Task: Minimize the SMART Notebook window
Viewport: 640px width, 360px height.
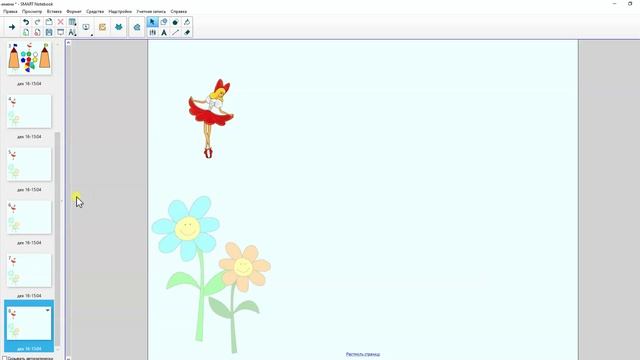Action: (614, 4)
